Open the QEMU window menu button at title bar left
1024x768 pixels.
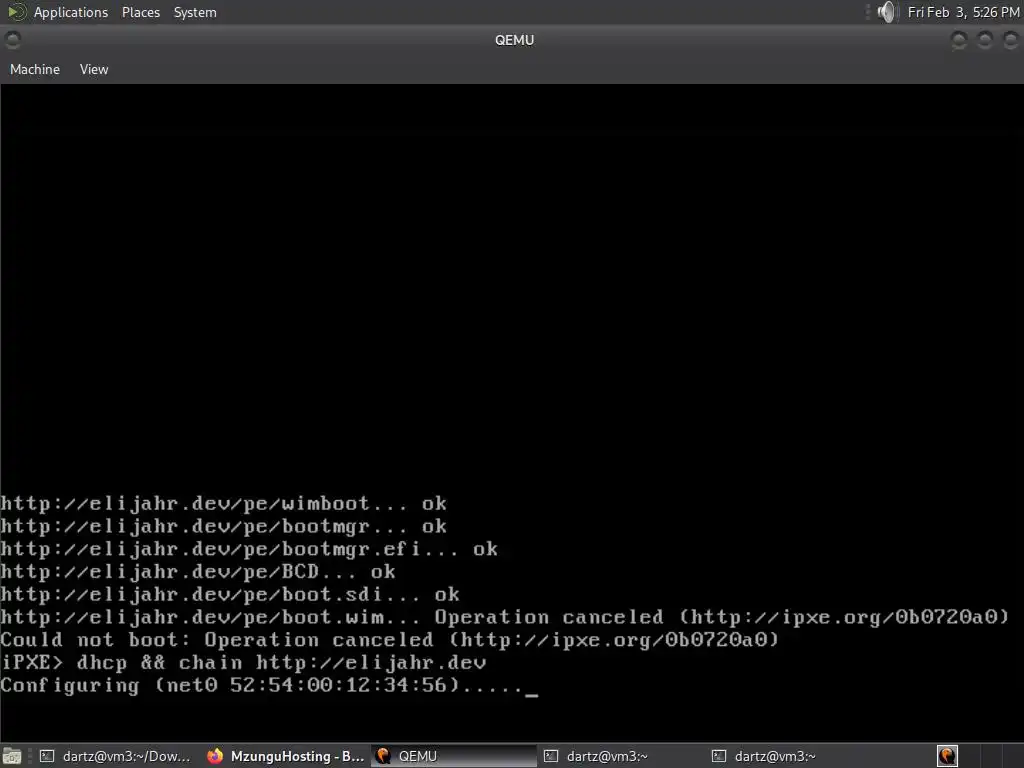tap(12, 40)
